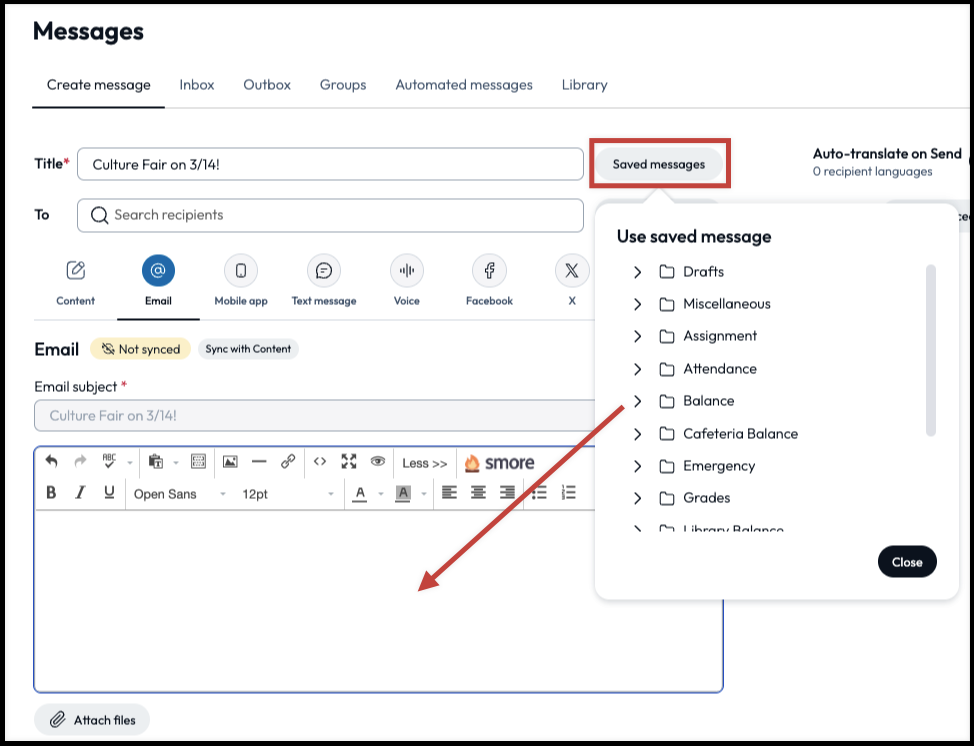Insert an image using the picture icon
Screen dimensions: 974x746
click(230, 462)
